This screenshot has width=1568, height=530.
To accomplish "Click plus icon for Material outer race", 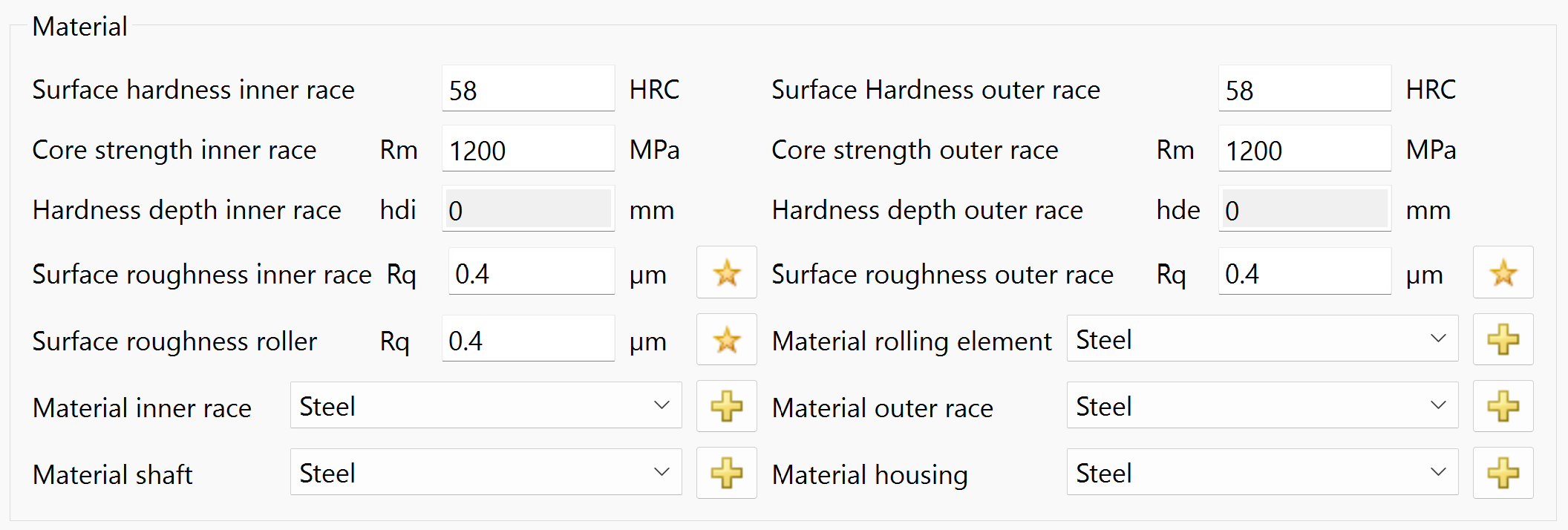I will point(1503,406).
